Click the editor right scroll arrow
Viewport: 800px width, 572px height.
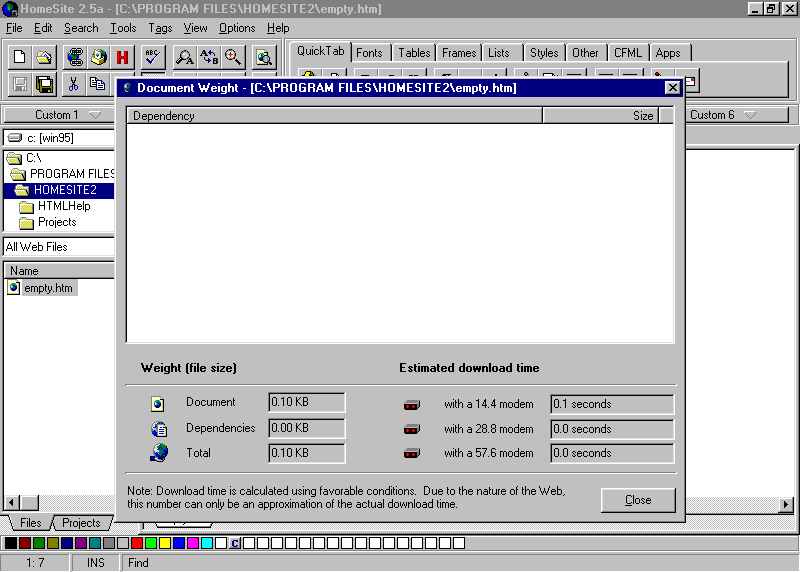[786, 505]
